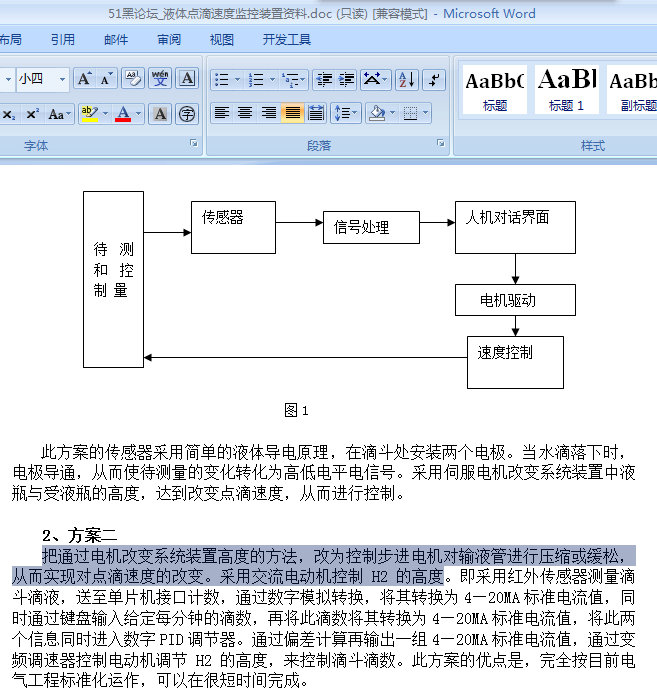Apply red font color
Screen dimensions: 657x691
coord(123,114)
